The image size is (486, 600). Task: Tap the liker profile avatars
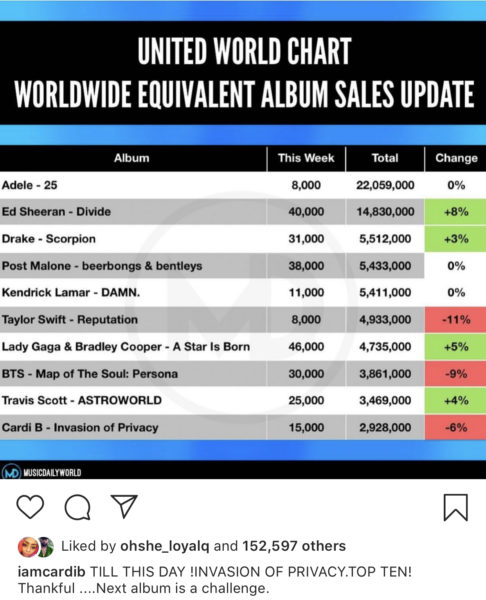click(36, 546)
